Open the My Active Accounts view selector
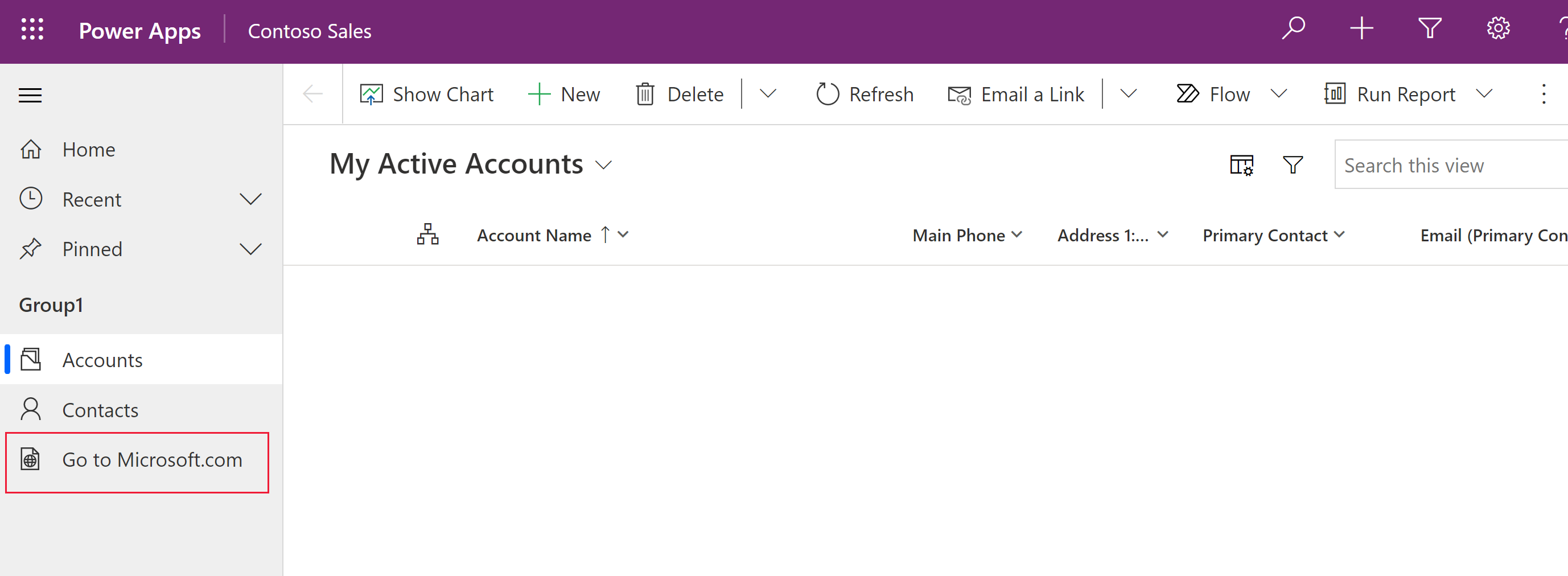This screenshot has height=576, width=1568. click(x=604, y=164)
